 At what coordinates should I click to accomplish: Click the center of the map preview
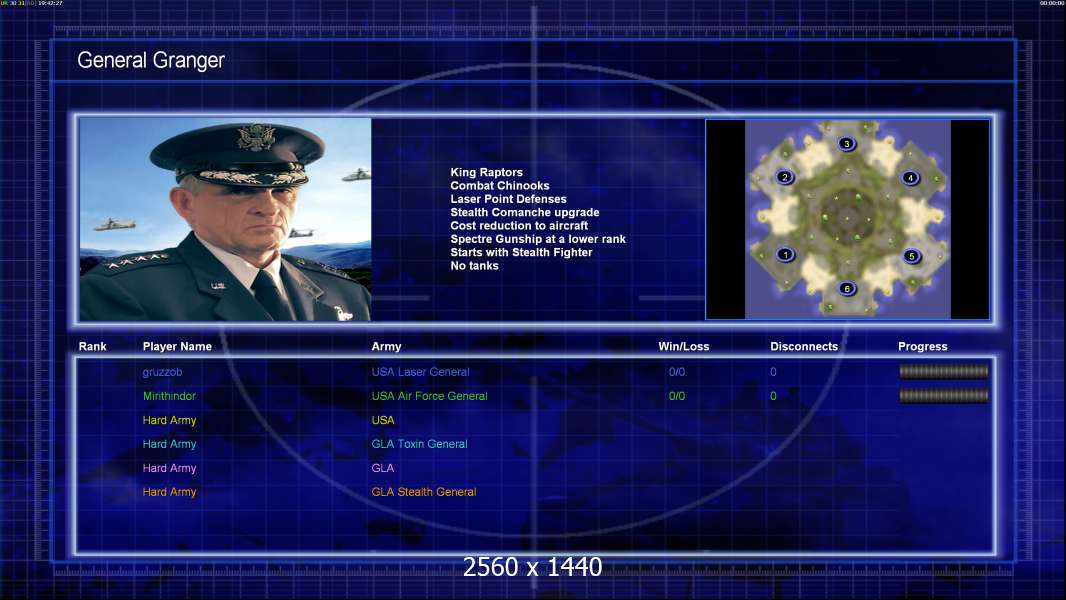pyautogui.click(x=848, y=219)
